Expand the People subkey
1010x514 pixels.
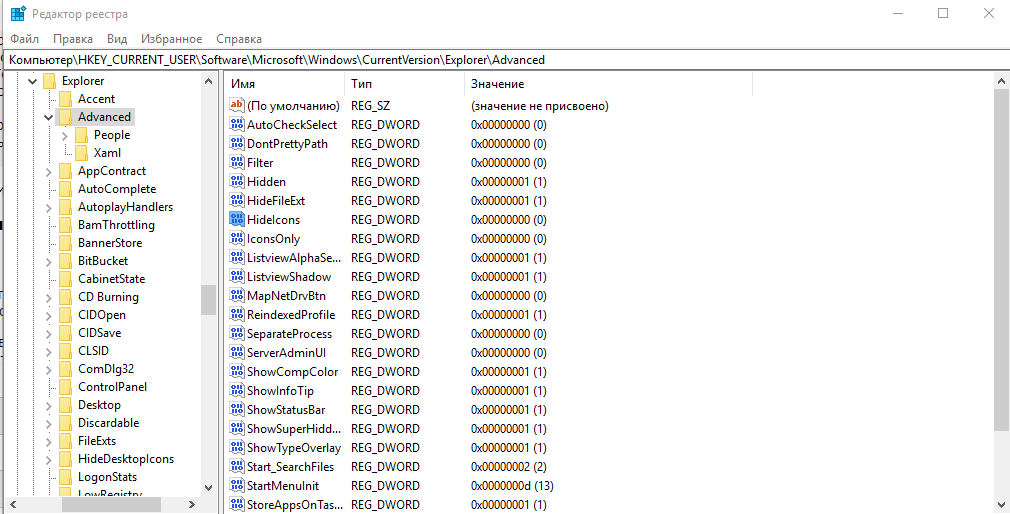64,135
